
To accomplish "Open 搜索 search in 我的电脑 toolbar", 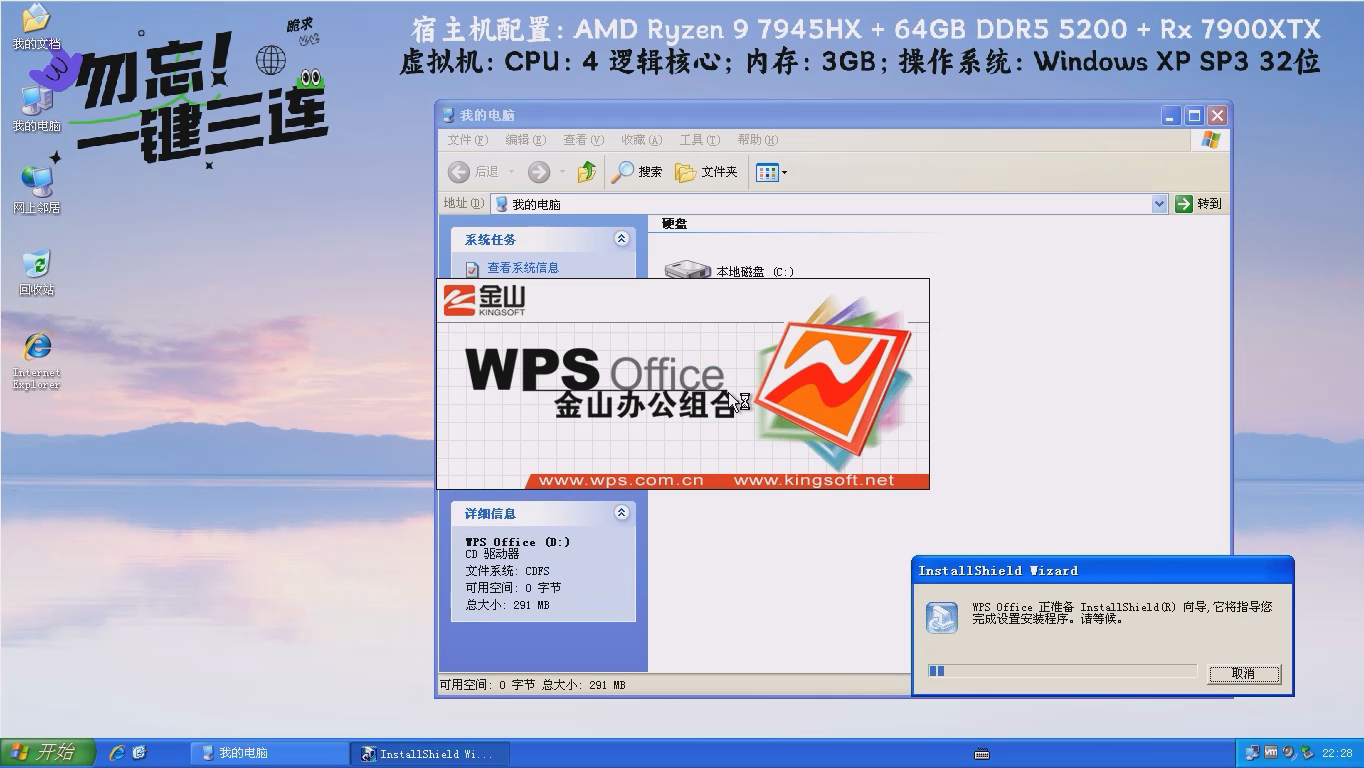I will point(638,172).
